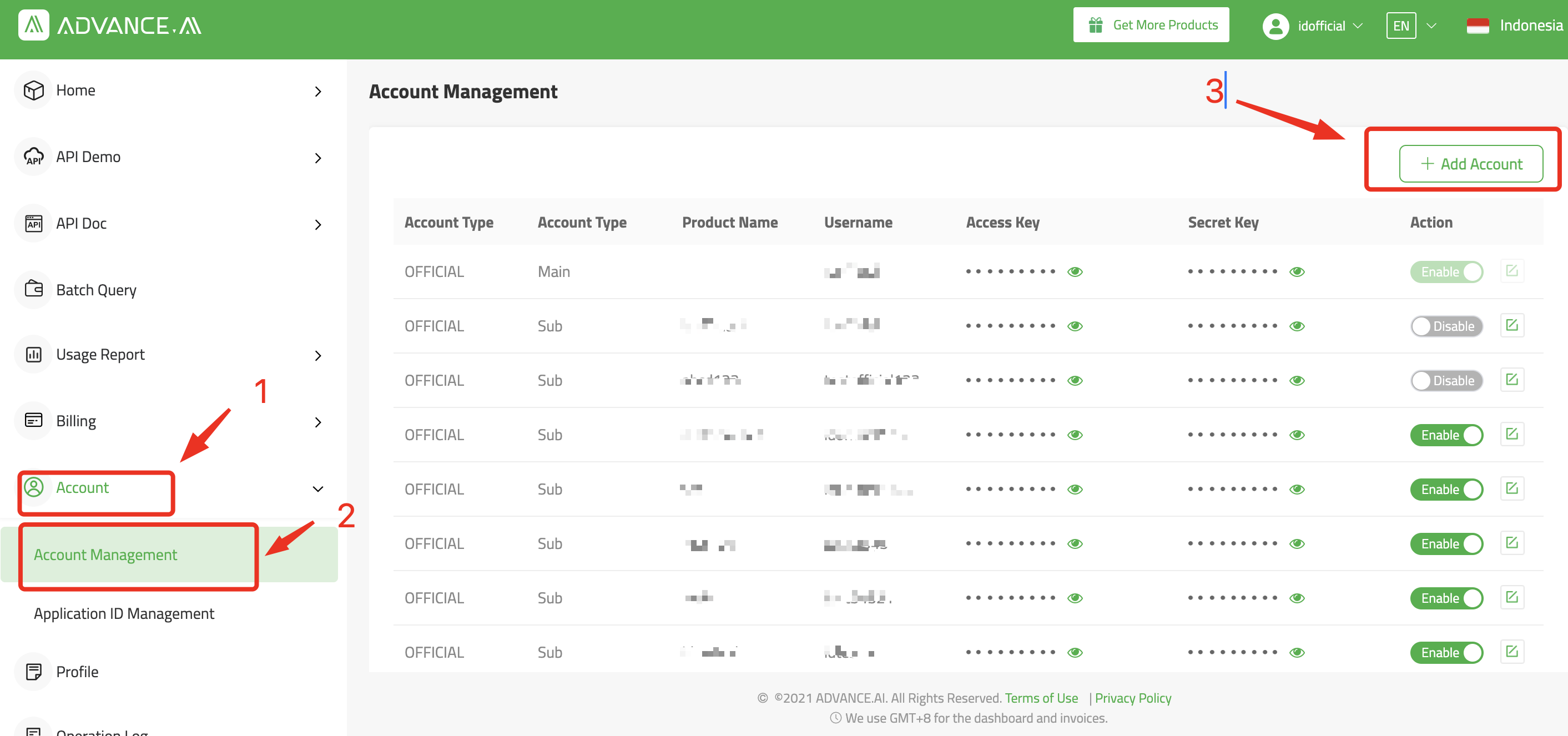Click the idofficial user avatar icon

[x=1276, y=26]
